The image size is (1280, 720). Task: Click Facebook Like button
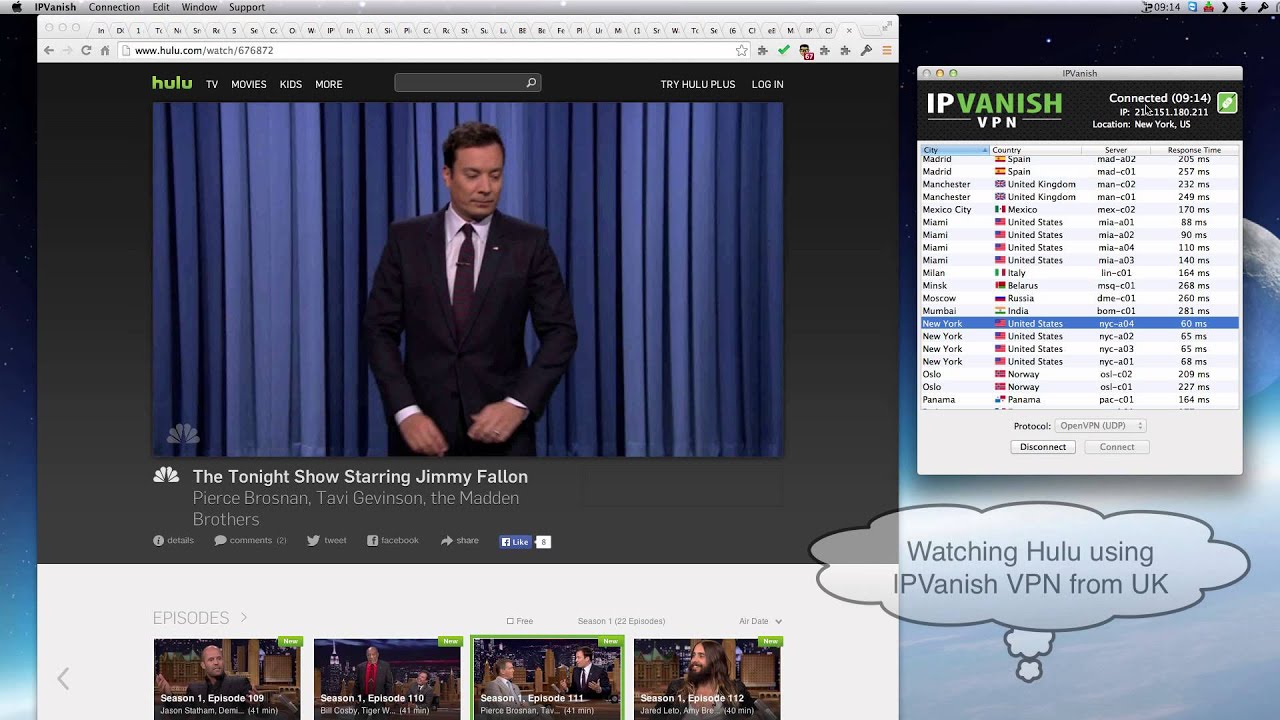pyautogui.click(x=516, y=542)
